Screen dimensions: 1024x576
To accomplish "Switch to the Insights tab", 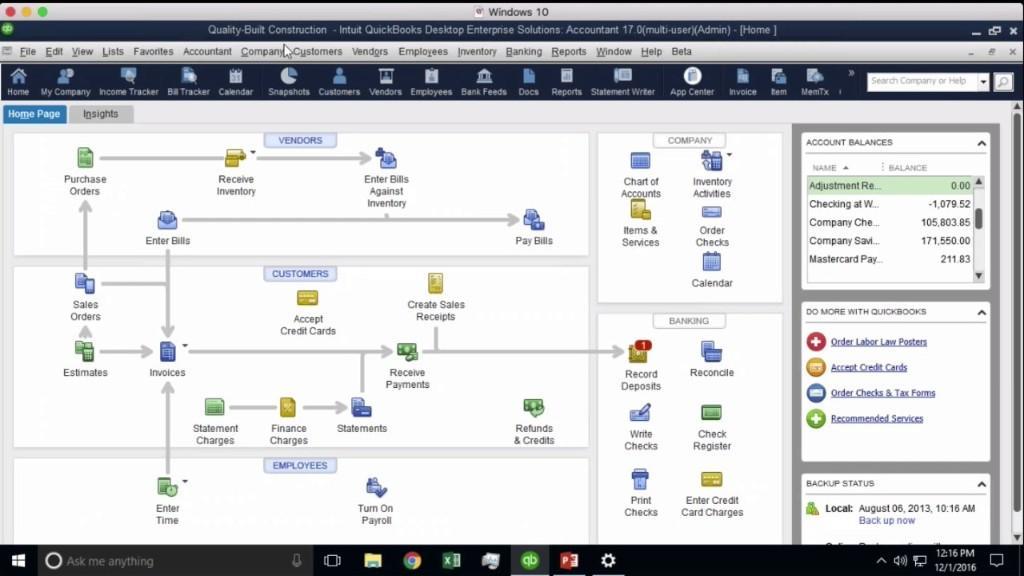I will coord(101,114).
